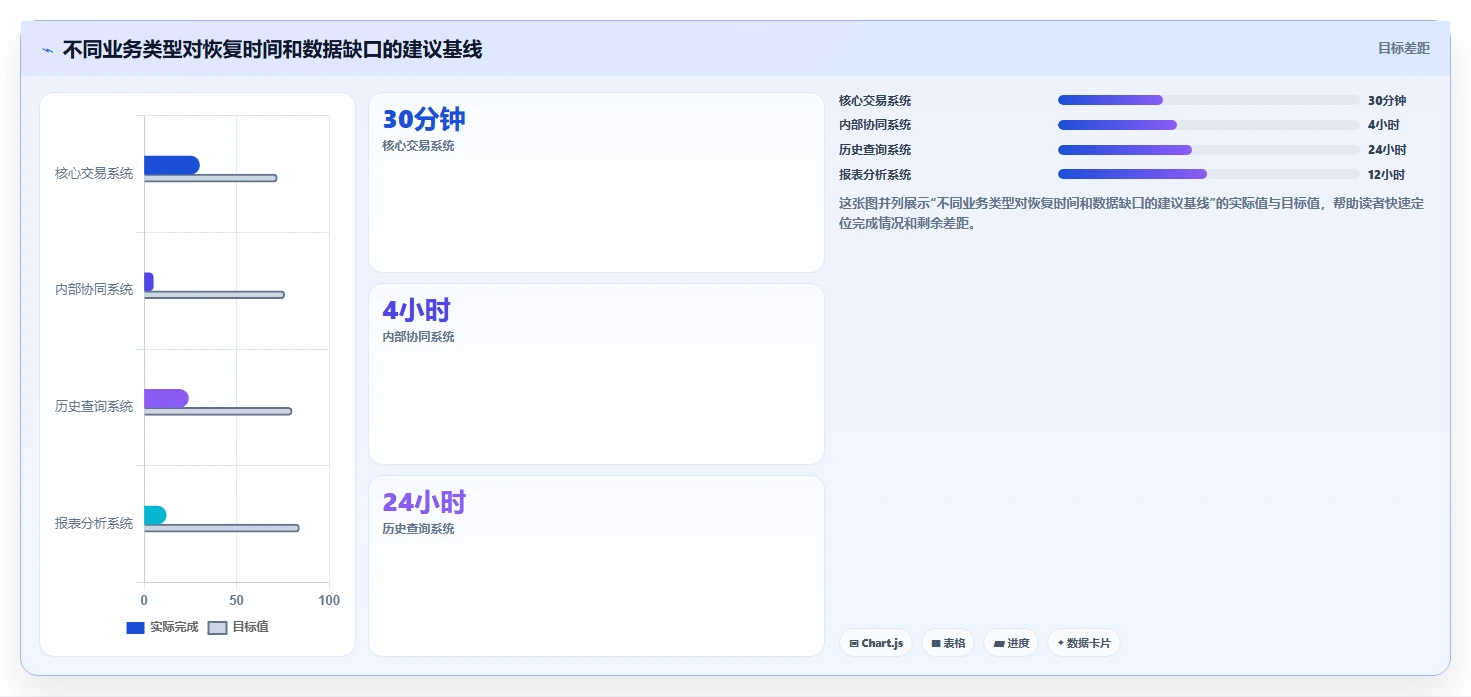Image resolution: width=1471 pixels, height=697 pixels.
Task: Open the 4小时 data card
Action: [x=596, y=374]
